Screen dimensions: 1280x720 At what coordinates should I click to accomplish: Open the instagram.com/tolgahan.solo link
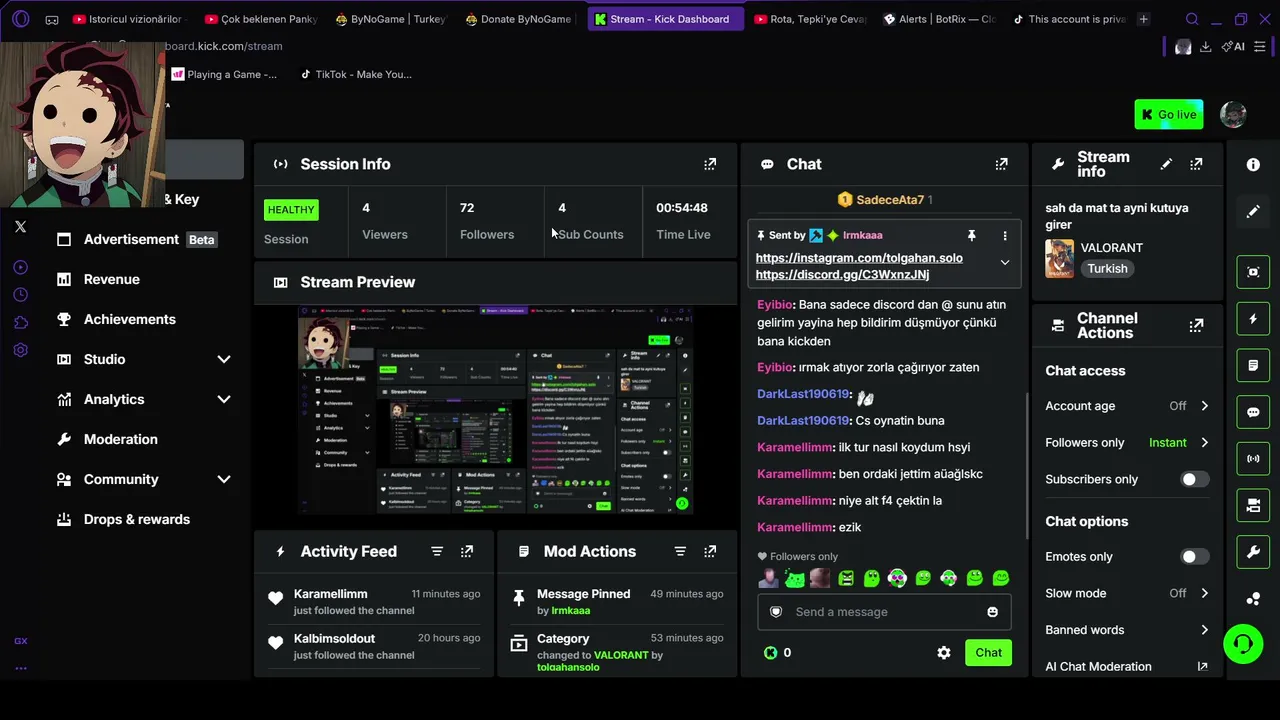pos(859,258)
